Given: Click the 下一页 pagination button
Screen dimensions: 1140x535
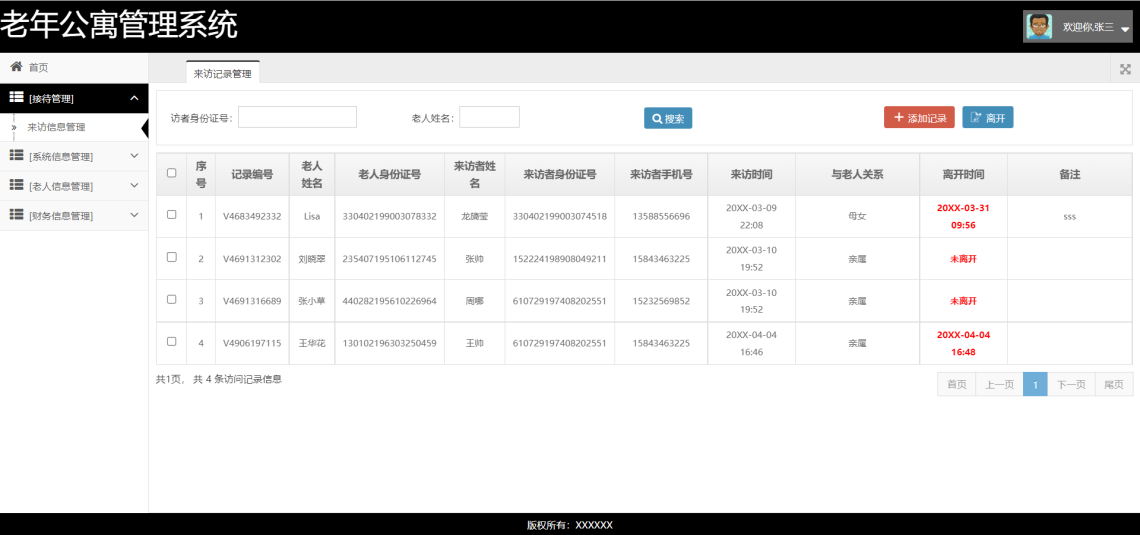Looking at the screenshot, I should pos(1072,385).
